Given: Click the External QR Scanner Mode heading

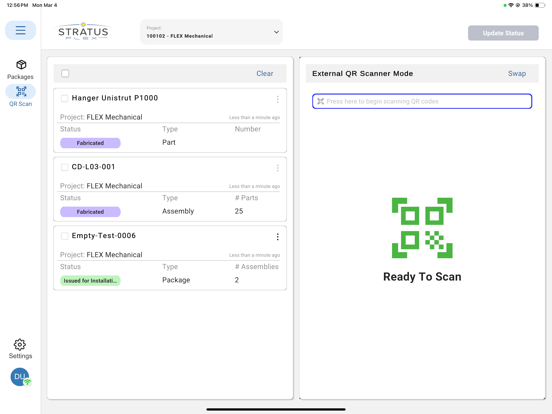Looking at the screenshot, I should coord(363,73).
